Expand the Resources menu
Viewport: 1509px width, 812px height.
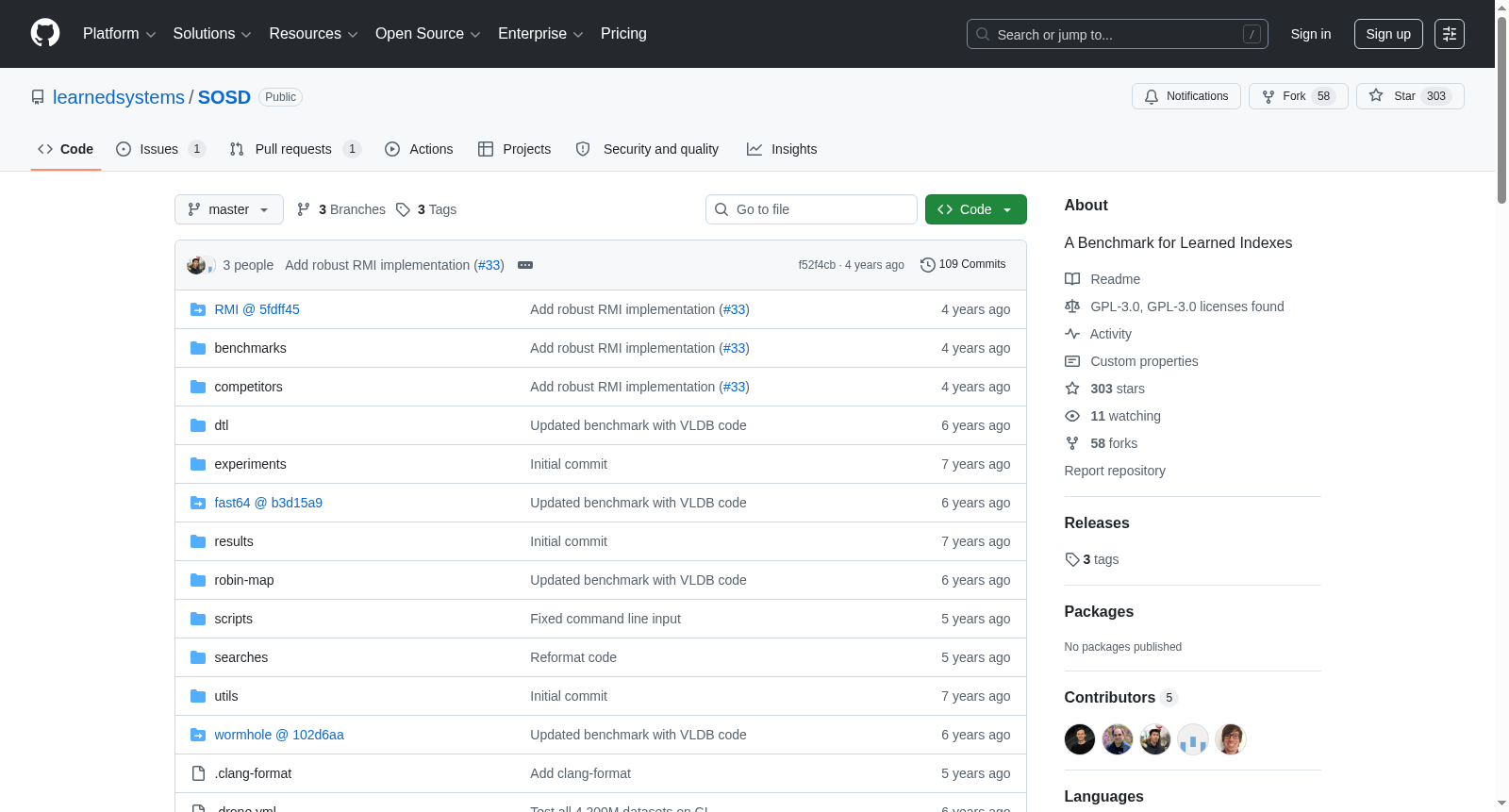313,34
